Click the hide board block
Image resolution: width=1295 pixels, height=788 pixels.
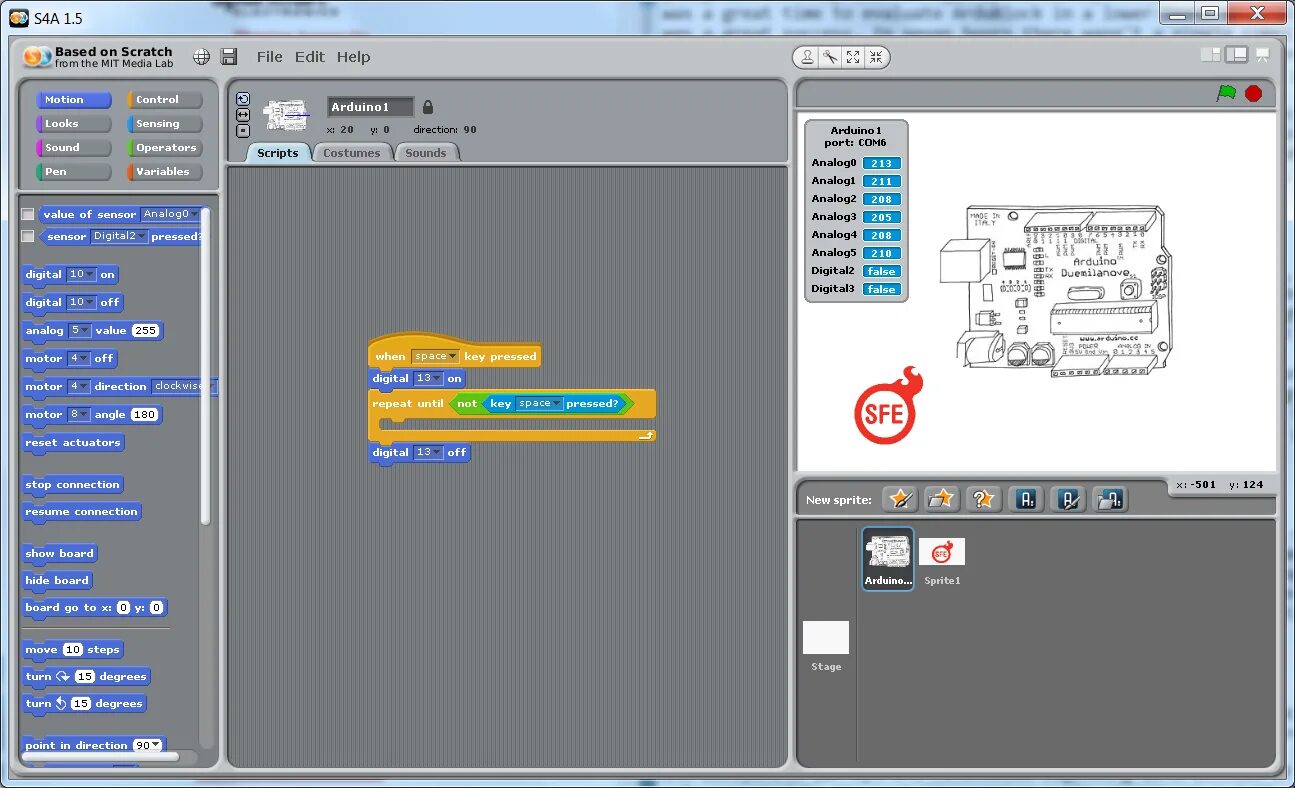coord(58,580)
